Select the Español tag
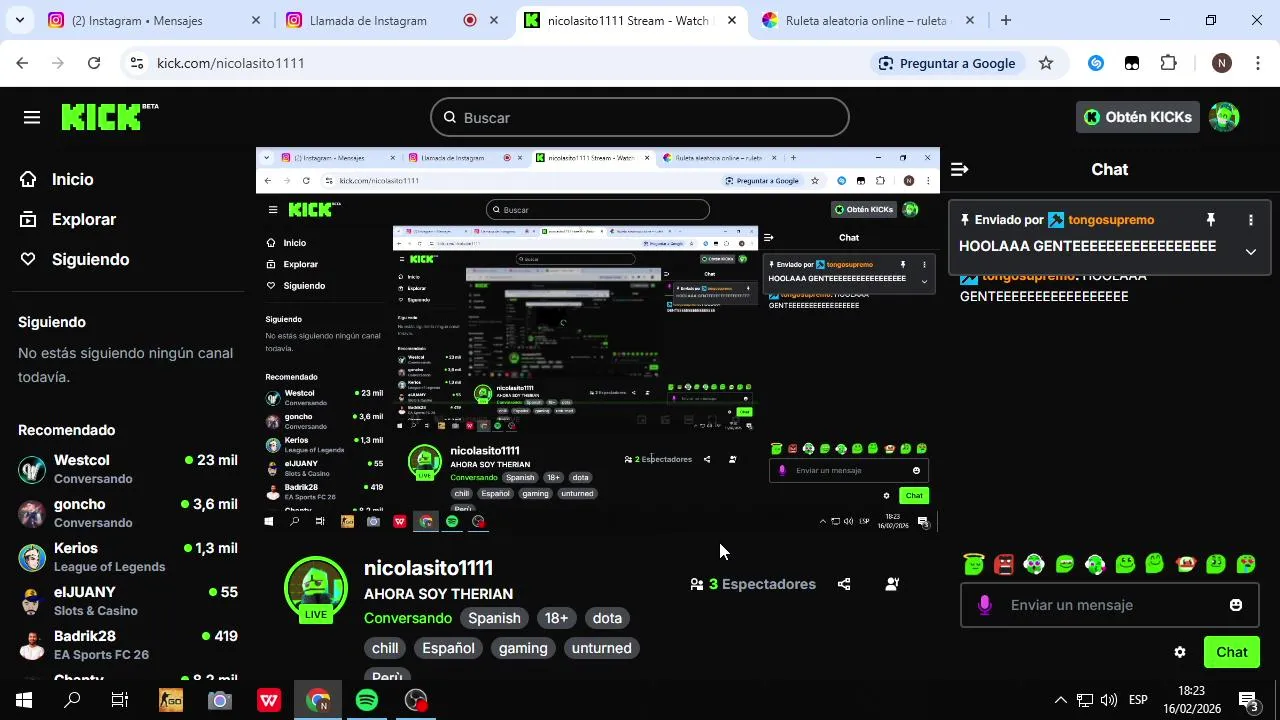The height and width of the screenshot is (720, 1280). coord(448,648)
